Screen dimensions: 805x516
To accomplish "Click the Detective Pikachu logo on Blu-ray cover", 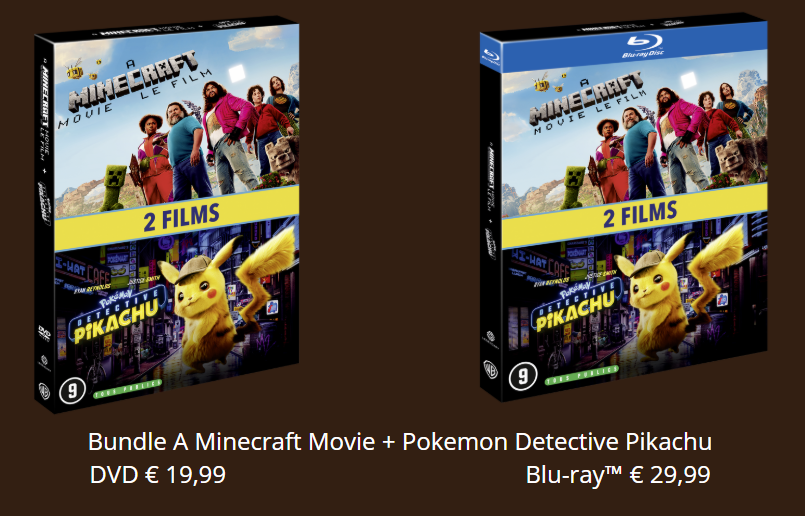I will tap(576, 308).
